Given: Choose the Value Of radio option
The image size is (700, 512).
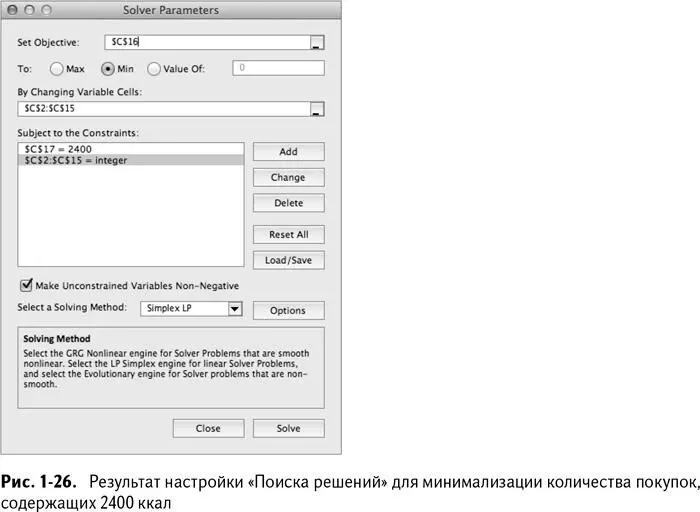Looking at the screenshot, I should [x=154, y=69].
